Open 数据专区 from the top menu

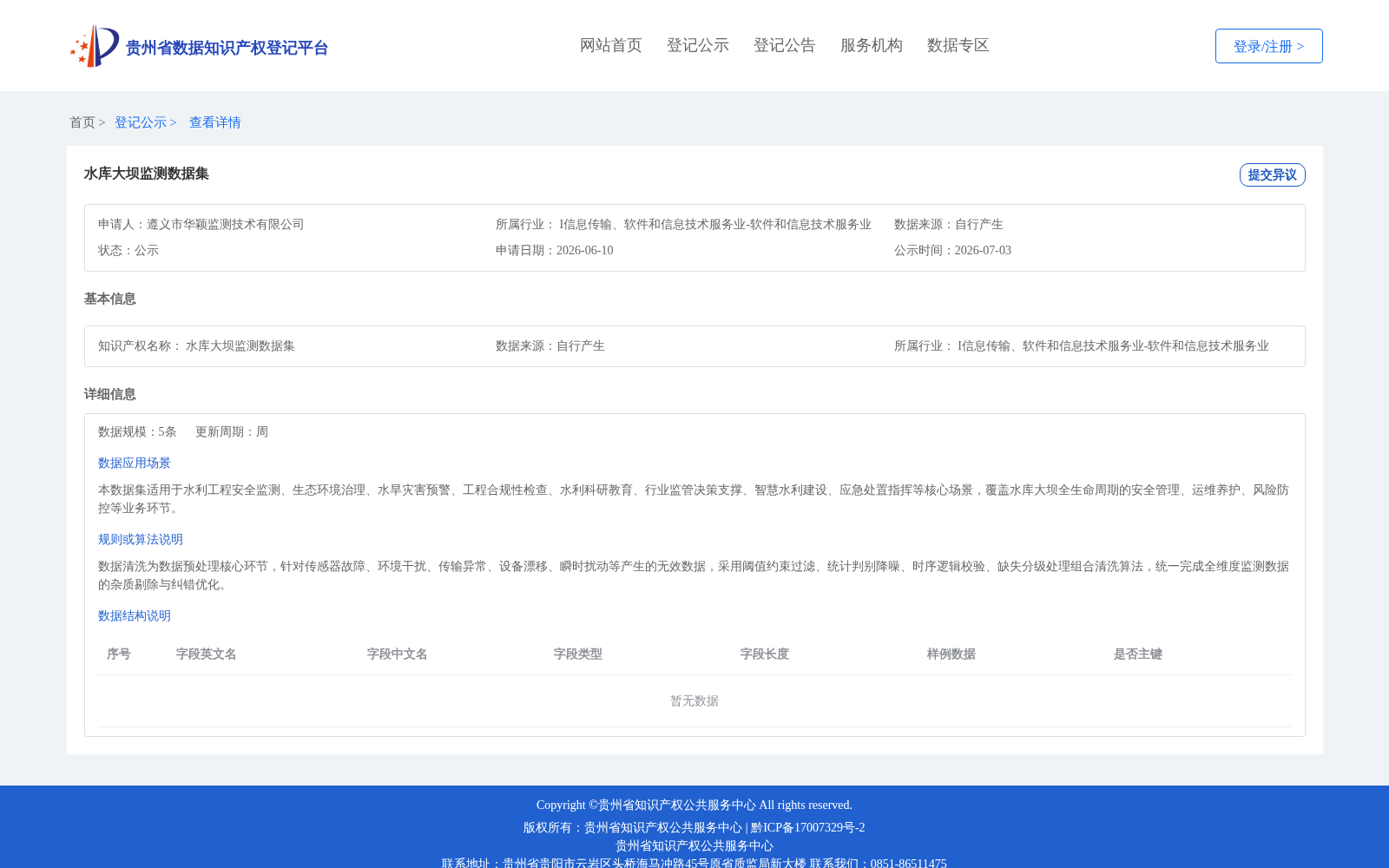pyautogui.click(x=958, y=45)
